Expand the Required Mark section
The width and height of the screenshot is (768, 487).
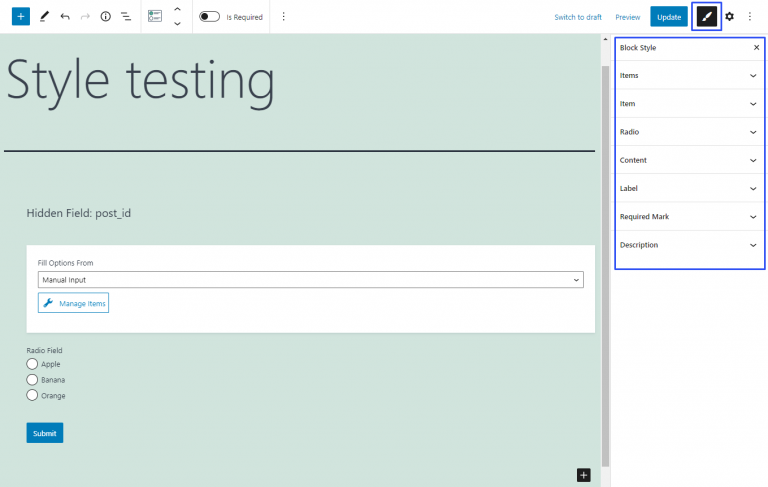point(688,217)
